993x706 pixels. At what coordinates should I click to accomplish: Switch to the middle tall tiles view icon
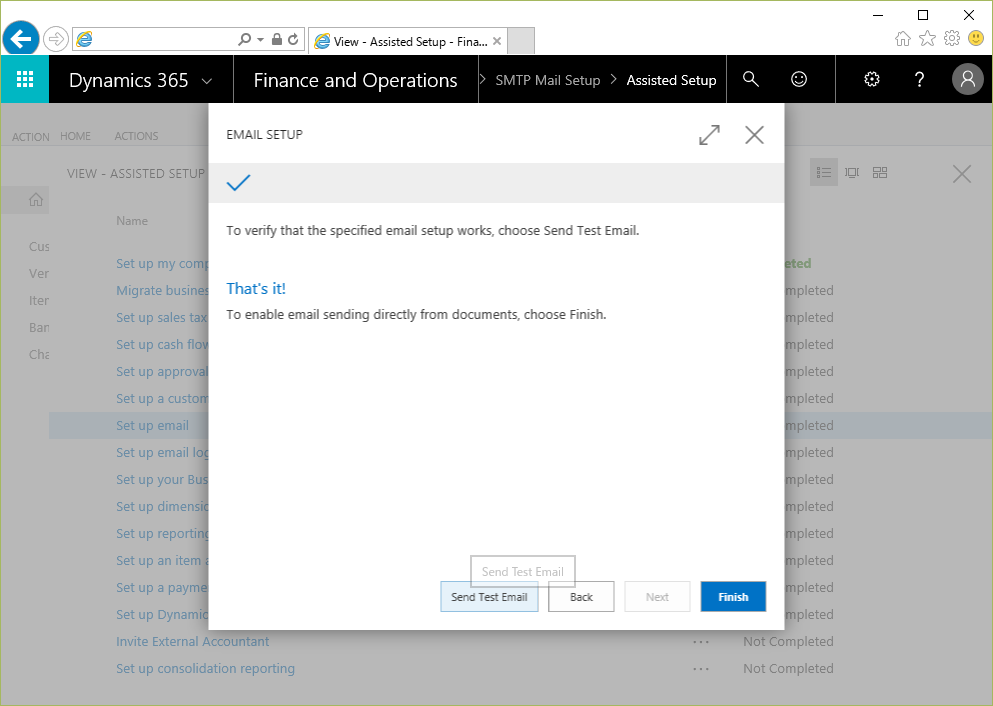click(x=852, y=172)
